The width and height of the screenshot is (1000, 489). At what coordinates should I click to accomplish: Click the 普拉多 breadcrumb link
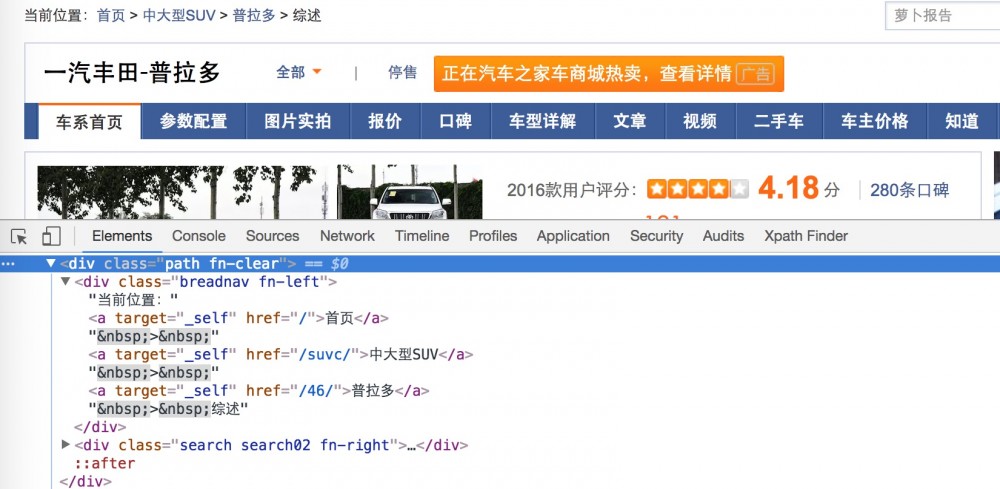(x=254, y=15)
